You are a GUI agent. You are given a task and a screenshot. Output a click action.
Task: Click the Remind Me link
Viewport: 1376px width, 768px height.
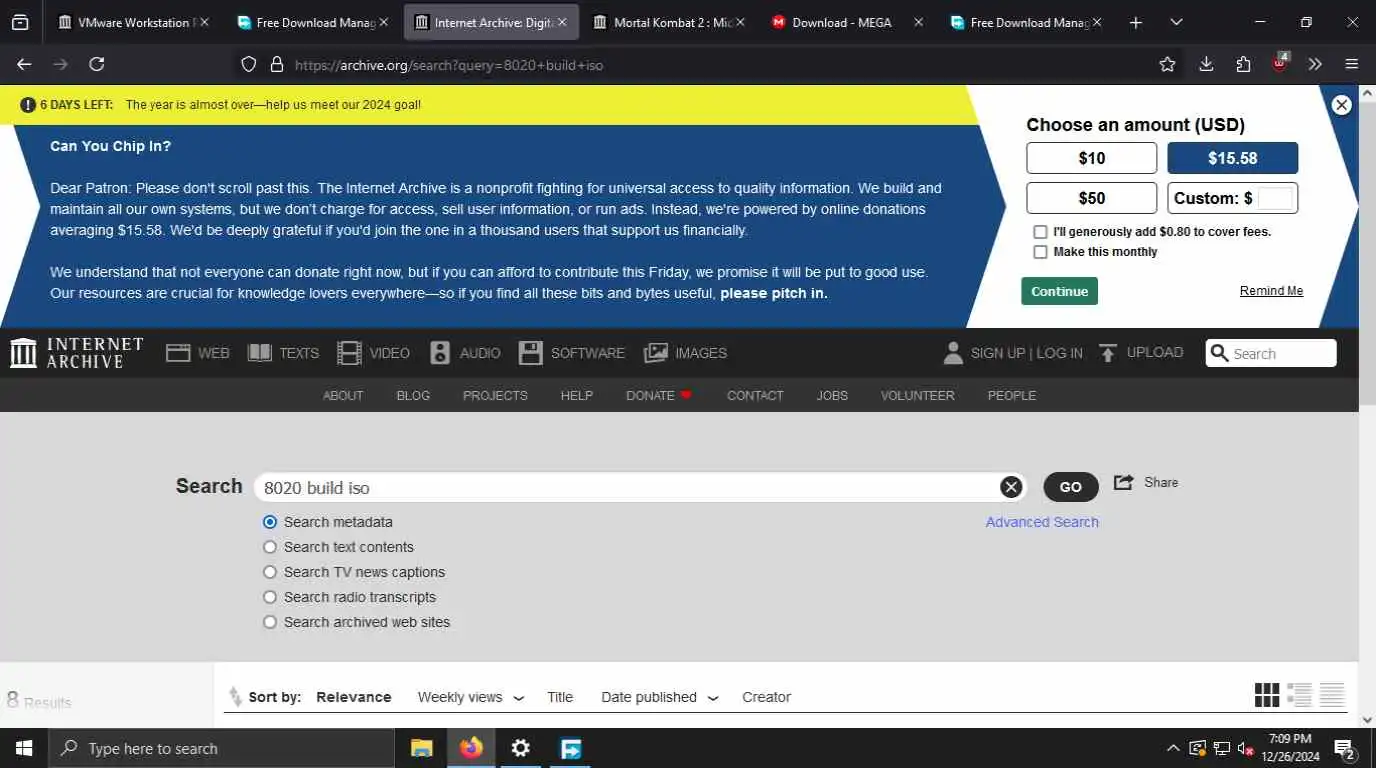[1271, 291]
